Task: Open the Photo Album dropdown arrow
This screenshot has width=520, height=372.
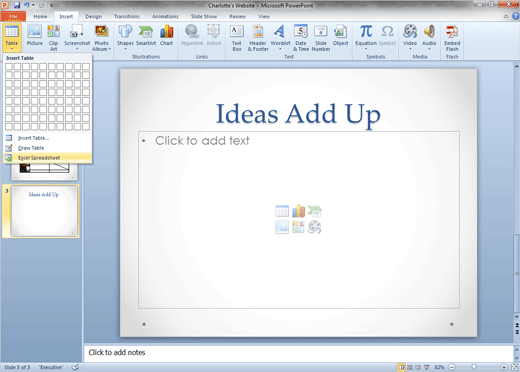Action: coord(109,49)
